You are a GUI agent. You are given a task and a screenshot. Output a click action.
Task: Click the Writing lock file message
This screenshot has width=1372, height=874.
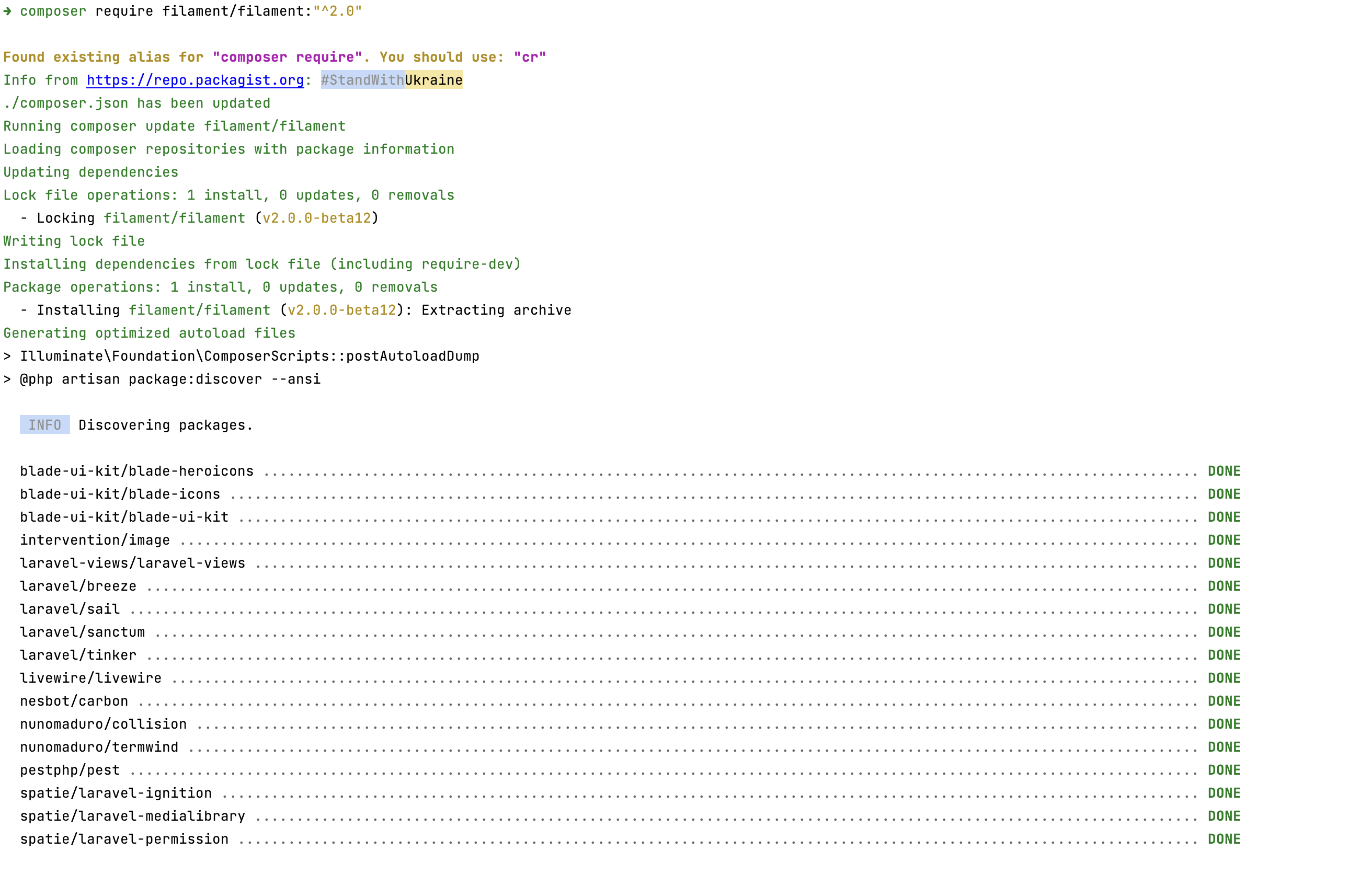pyautogui.click(x=74, y=240)
